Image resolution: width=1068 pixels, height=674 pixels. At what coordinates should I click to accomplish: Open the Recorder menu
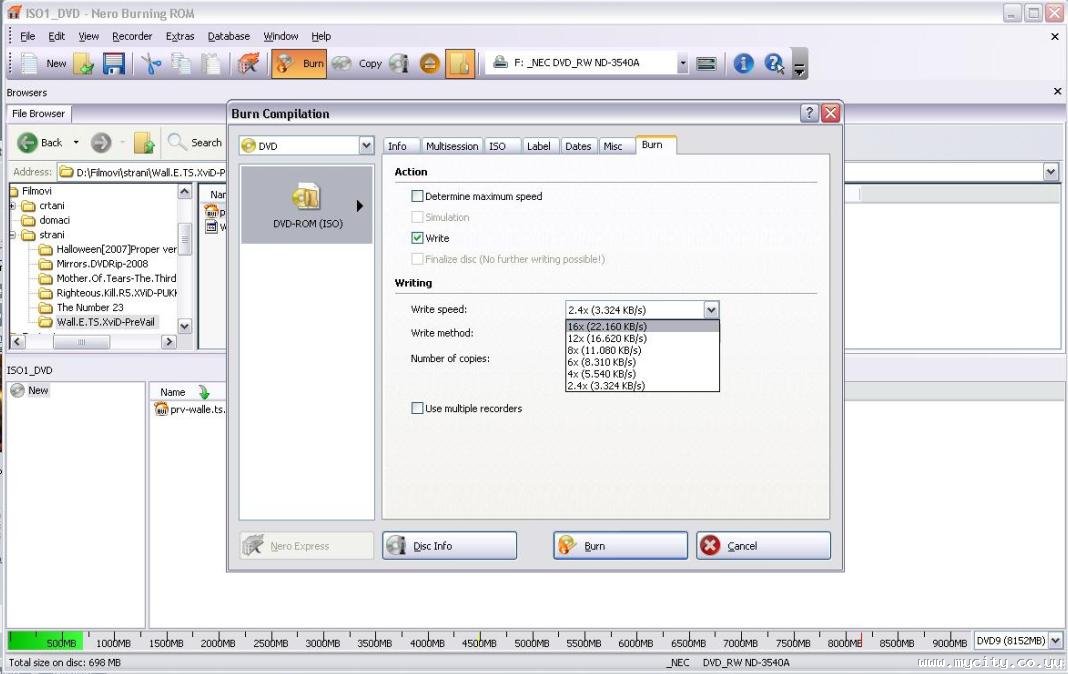(x=132, y=36)
